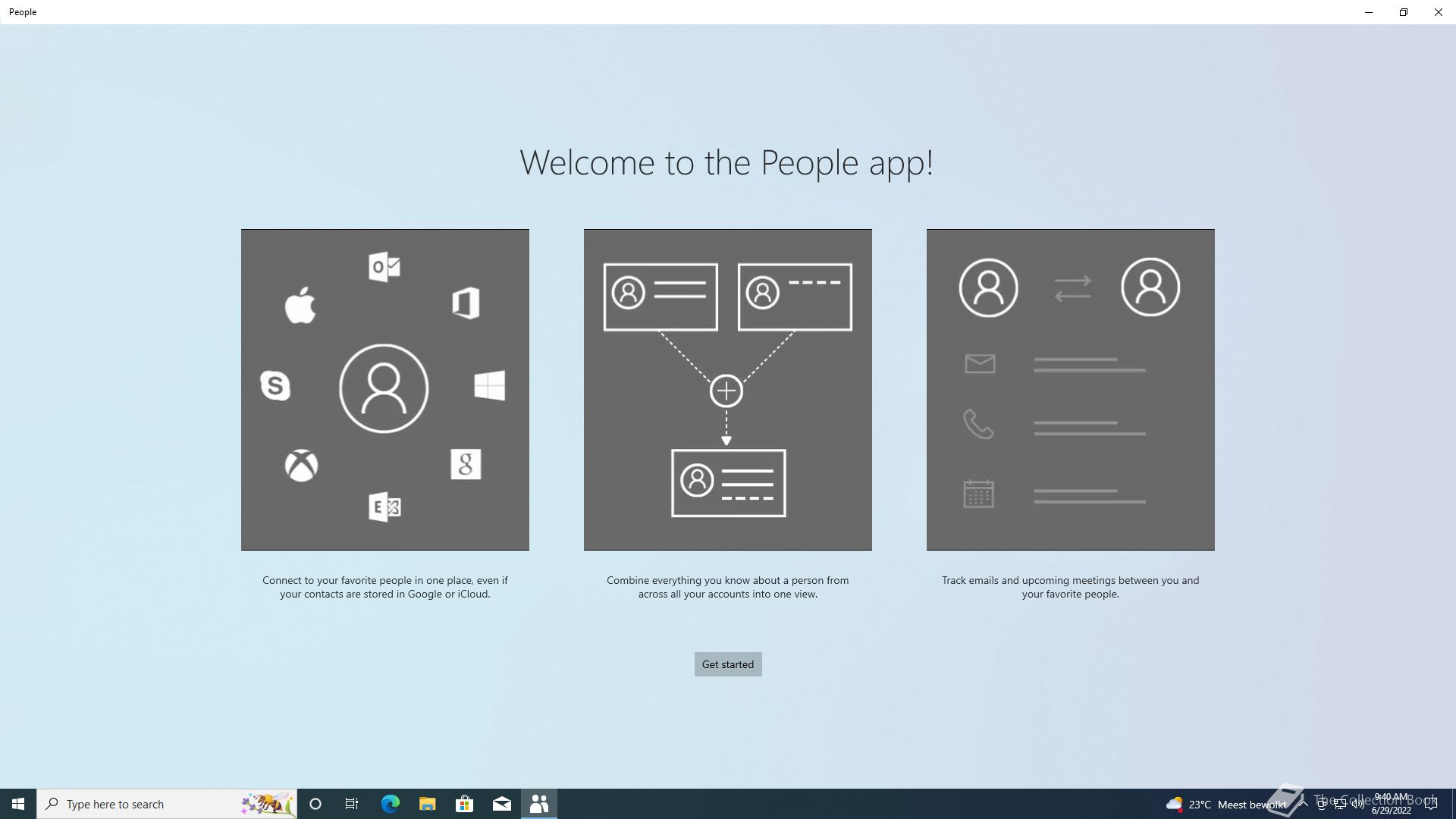Open Task View on the taskbar

tap(352, 804)
